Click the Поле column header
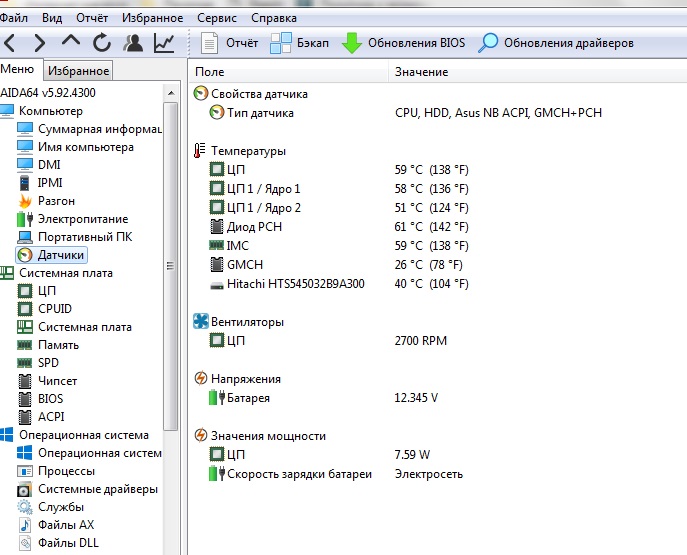This screenshot has width=687, height=555. pyautogui.click(x=289, y=72)
